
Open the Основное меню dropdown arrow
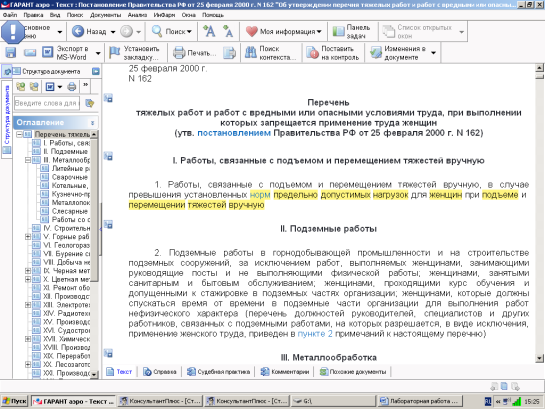coord(60,32)
